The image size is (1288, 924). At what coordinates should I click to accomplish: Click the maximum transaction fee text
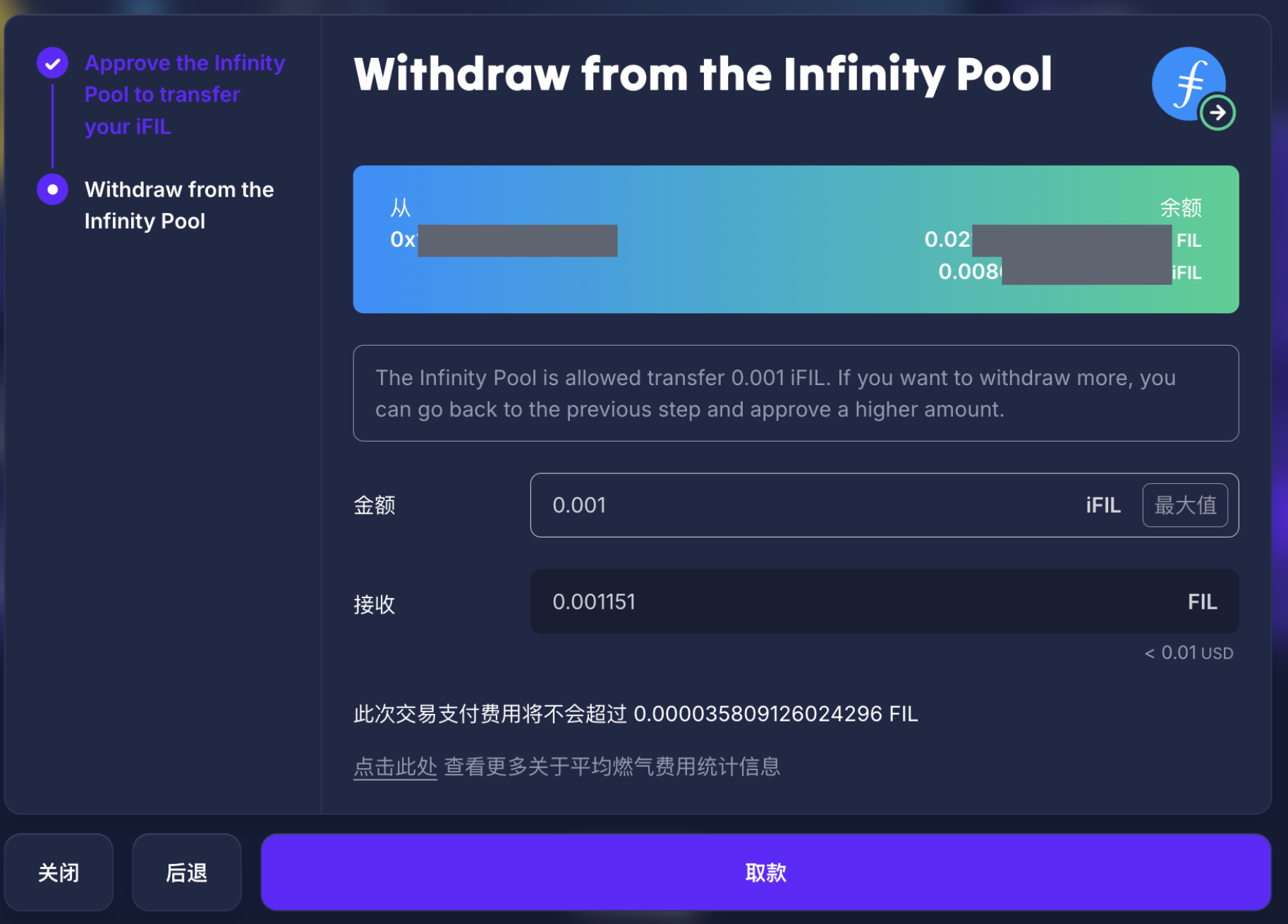[x=635, y=714]
